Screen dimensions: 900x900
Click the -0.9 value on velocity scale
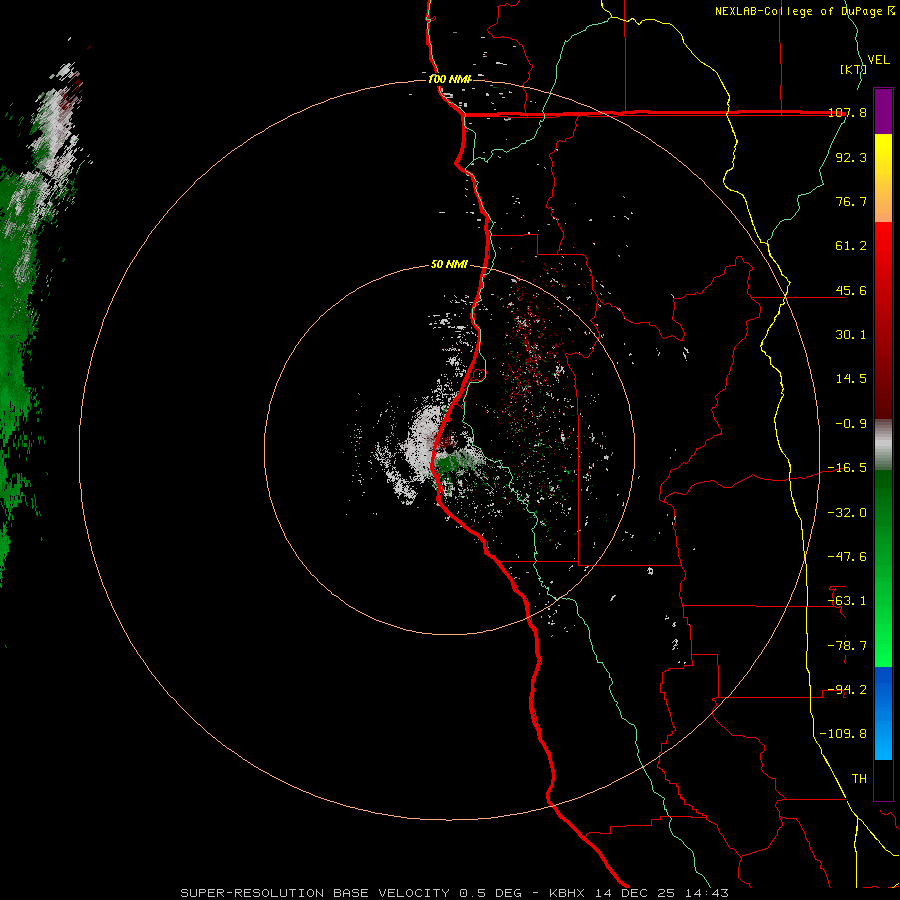(x=851, y=424)
